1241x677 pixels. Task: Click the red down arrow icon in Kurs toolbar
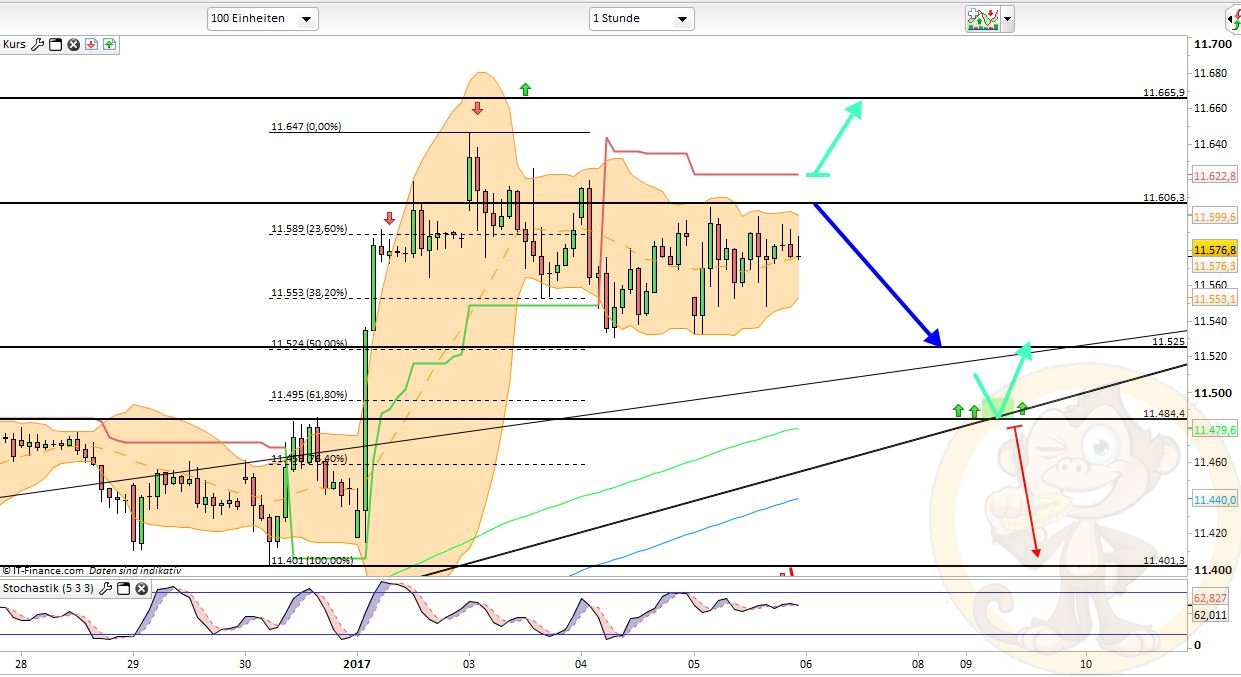[x=91, y=44]
